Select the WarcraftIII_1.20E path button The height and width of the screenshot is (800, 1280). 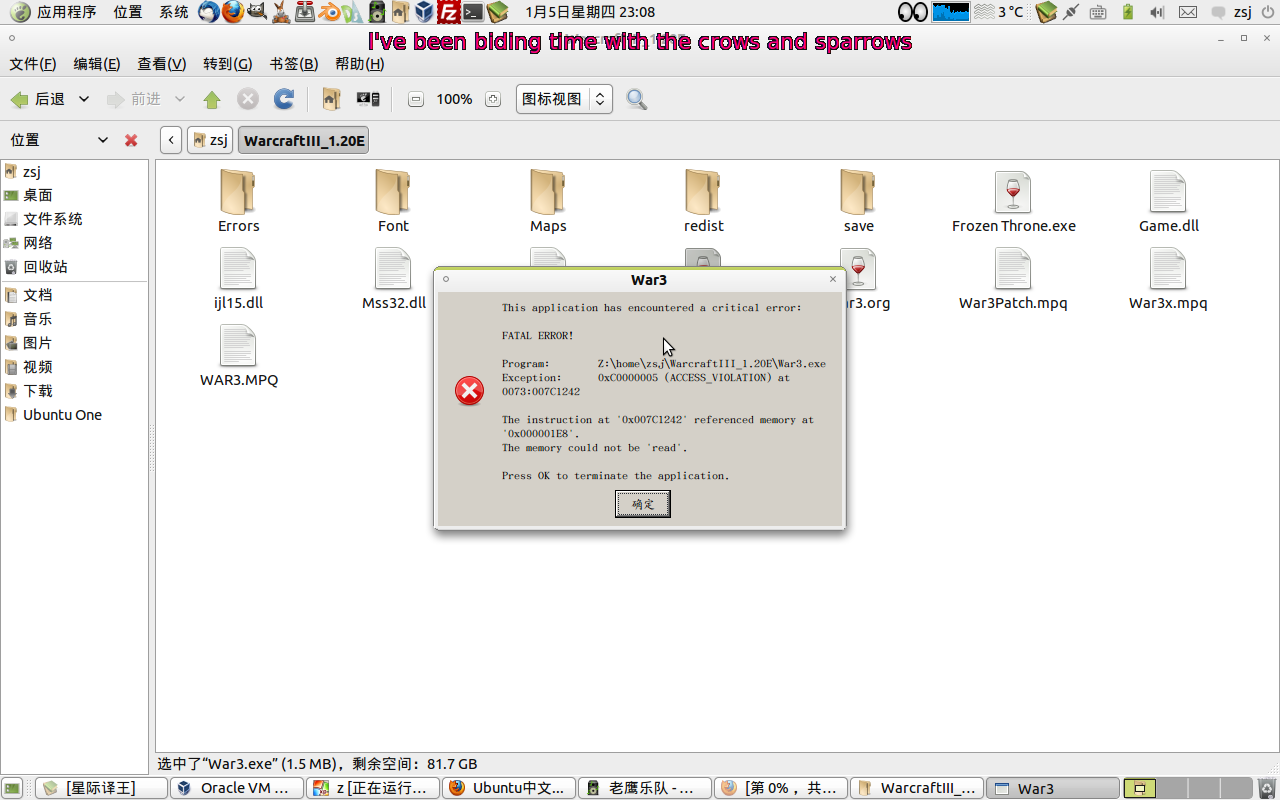click(x=304, y=140)
